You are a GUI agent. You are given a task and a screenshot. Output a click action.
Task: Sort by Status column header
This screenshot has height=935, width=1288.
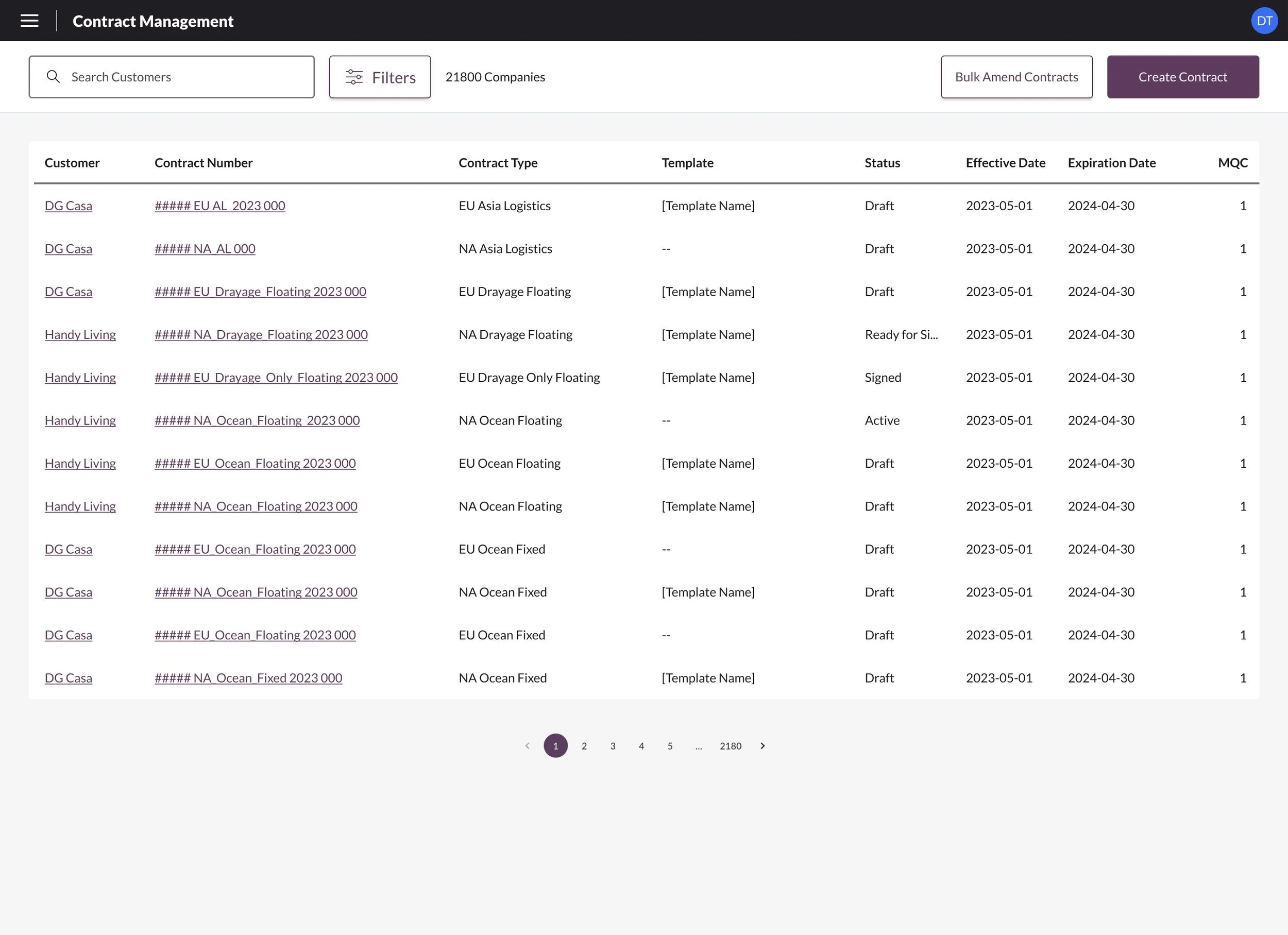click(882, 163)
